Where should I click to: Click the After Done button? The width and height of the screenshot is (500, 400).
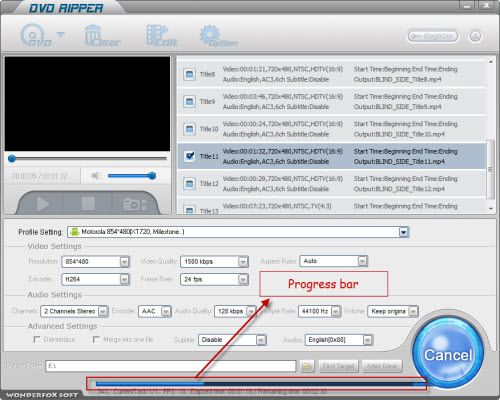point(382,366)
